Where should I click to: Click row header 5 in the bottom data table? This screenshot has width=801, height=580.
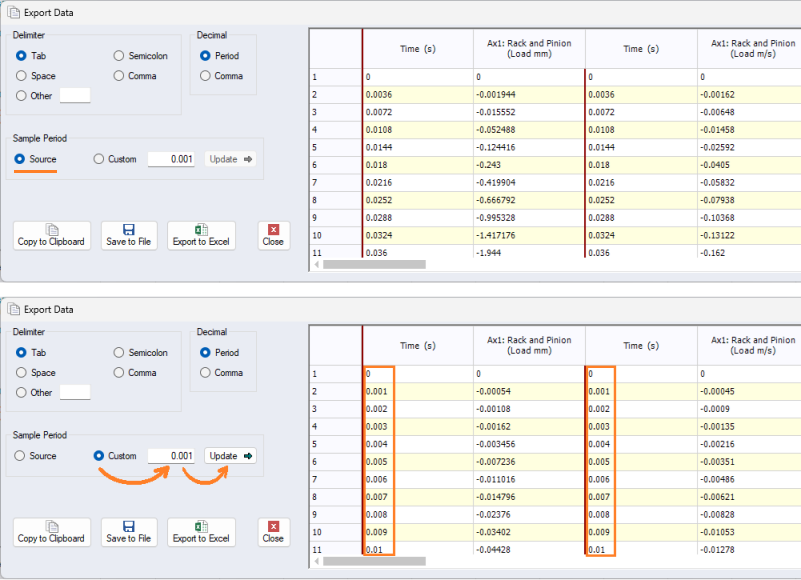[x=335, y=444]
